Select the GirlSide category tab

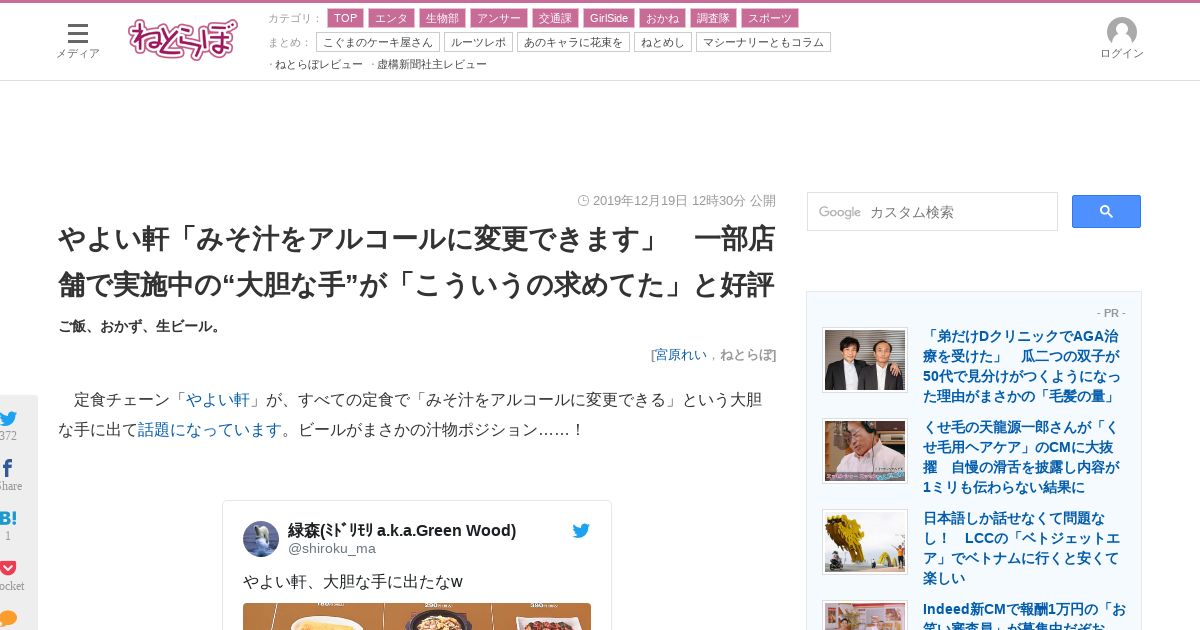[609, 18]
